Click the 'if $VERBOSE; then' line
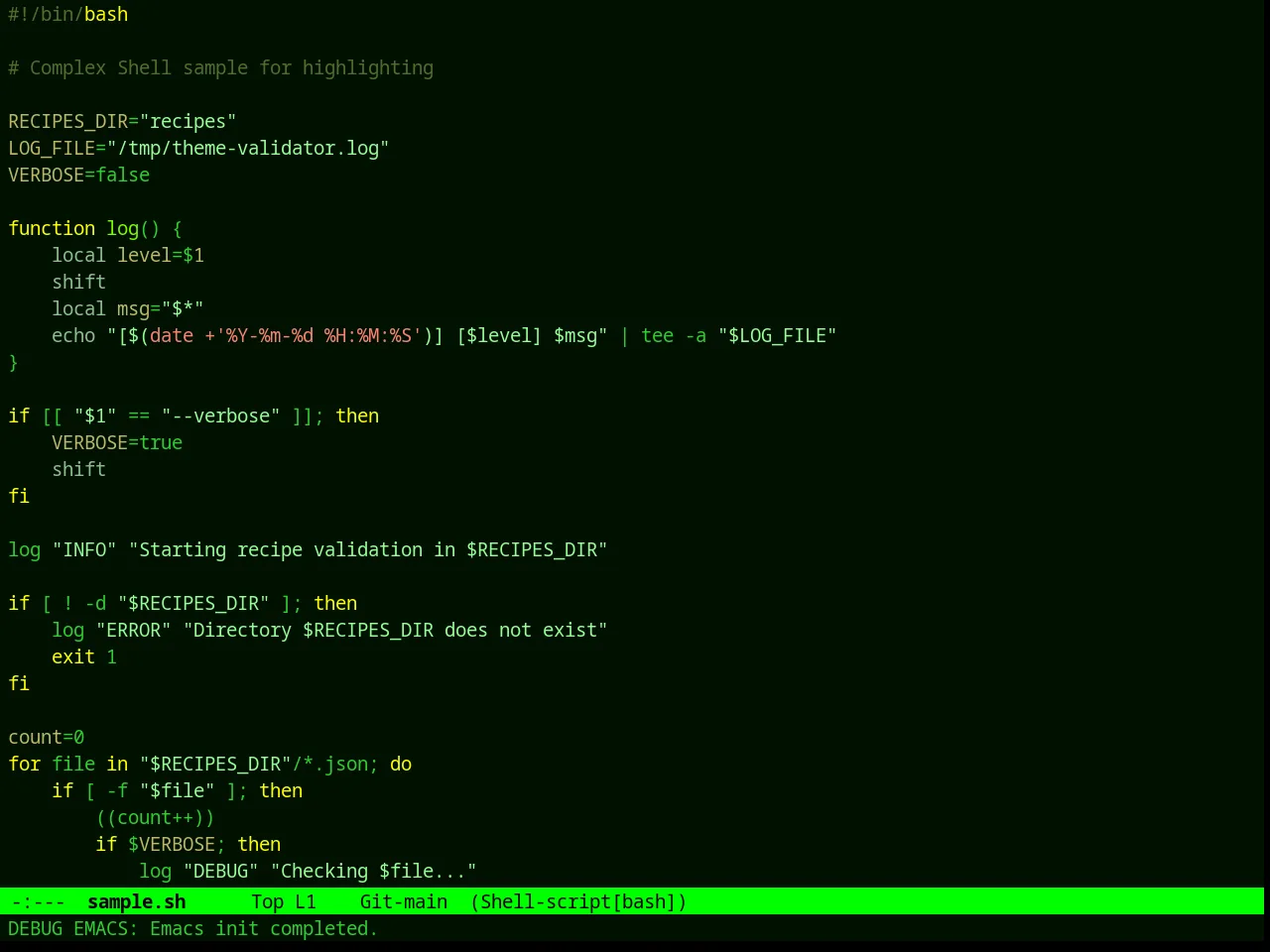Image resolution: width=1270 pixels, height=952 pixels. 189,845
